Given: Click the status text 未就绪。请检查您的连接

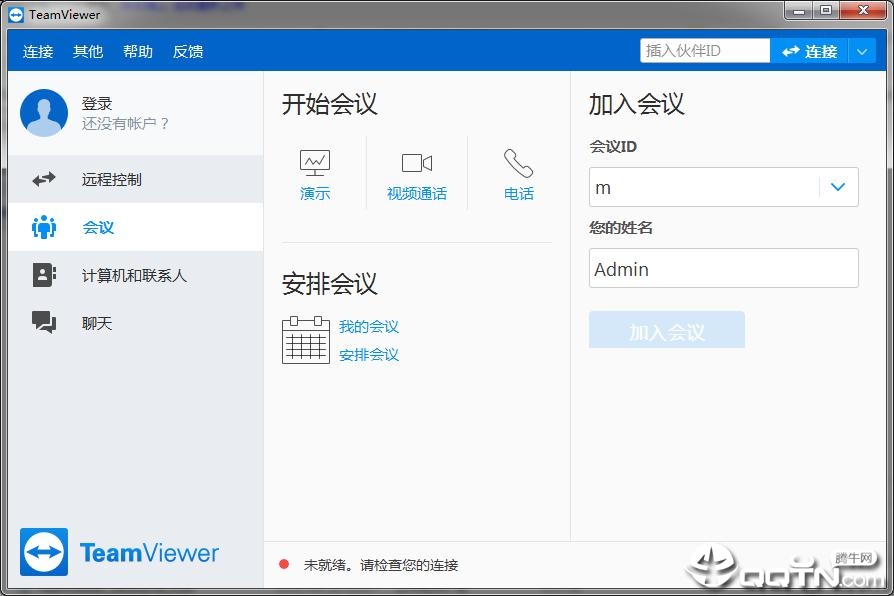Looking at the screenshot, I should pyautogui.click(x=381, y=565).
